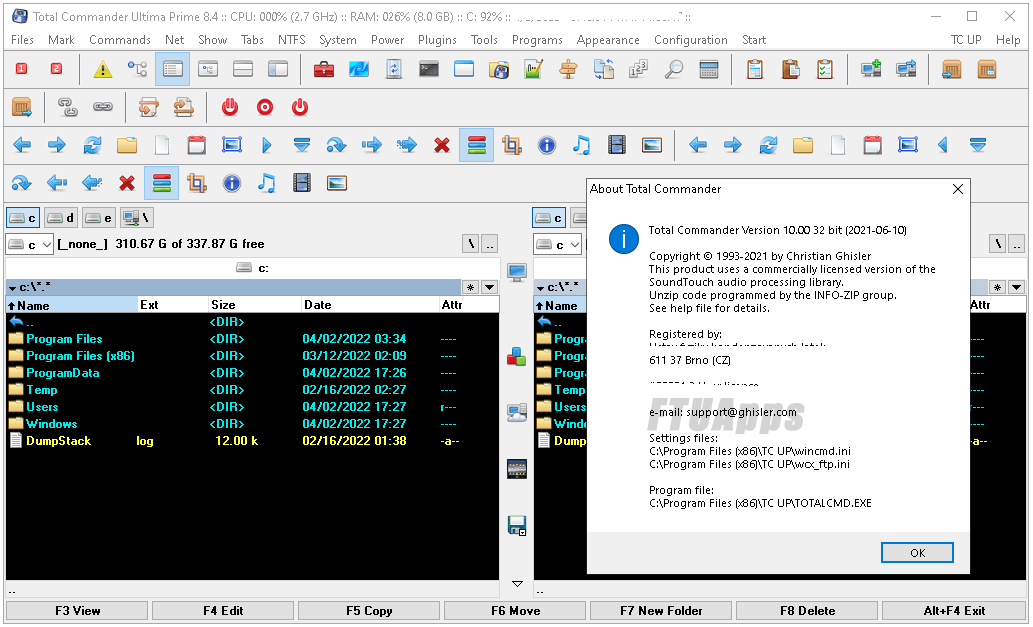Open the Configuration menu

690,40
